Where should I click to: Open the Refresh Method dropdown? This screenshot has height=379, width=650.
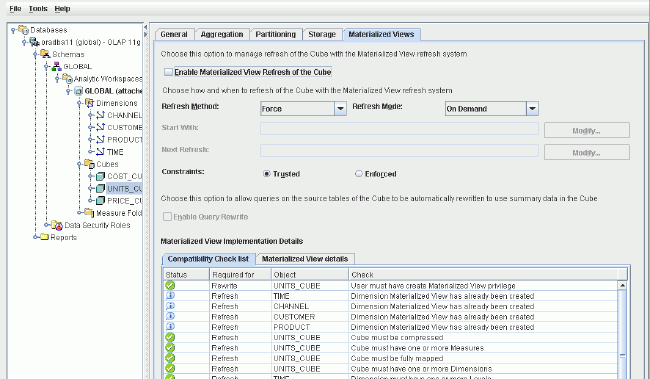tap(340, 109)
